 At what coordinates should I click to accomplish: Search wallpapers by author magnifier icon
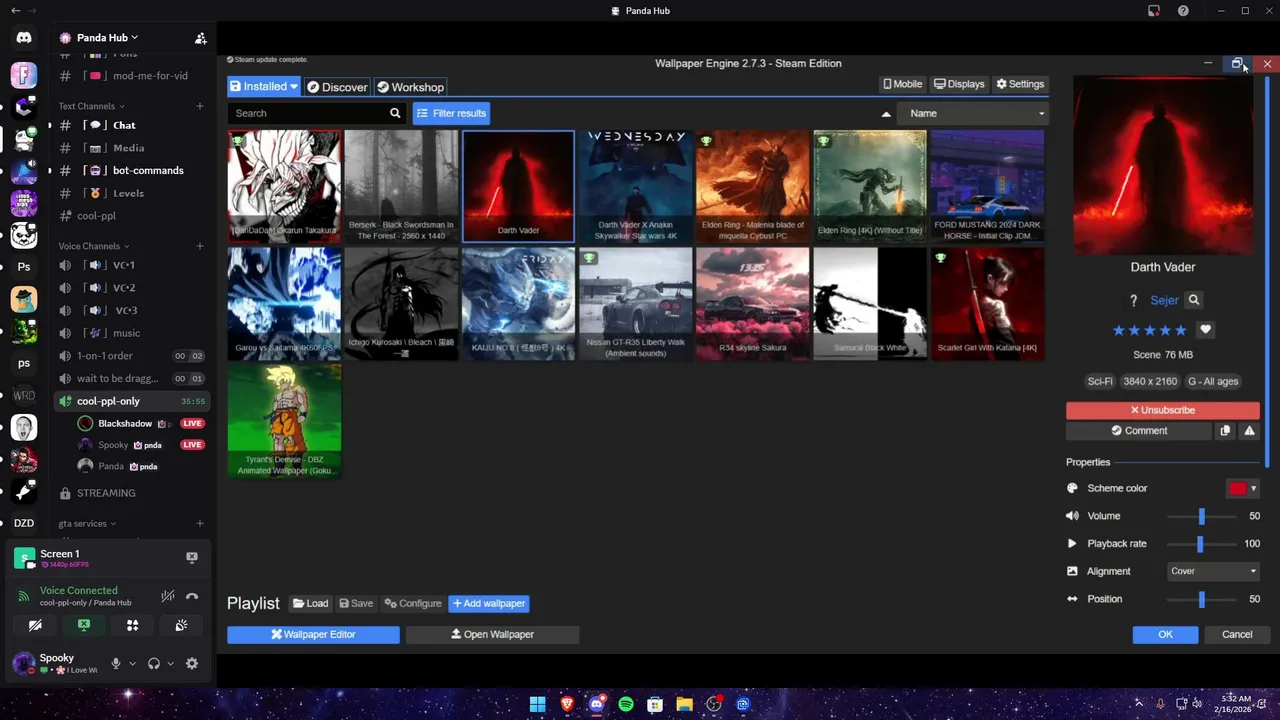click(1194, 300)
